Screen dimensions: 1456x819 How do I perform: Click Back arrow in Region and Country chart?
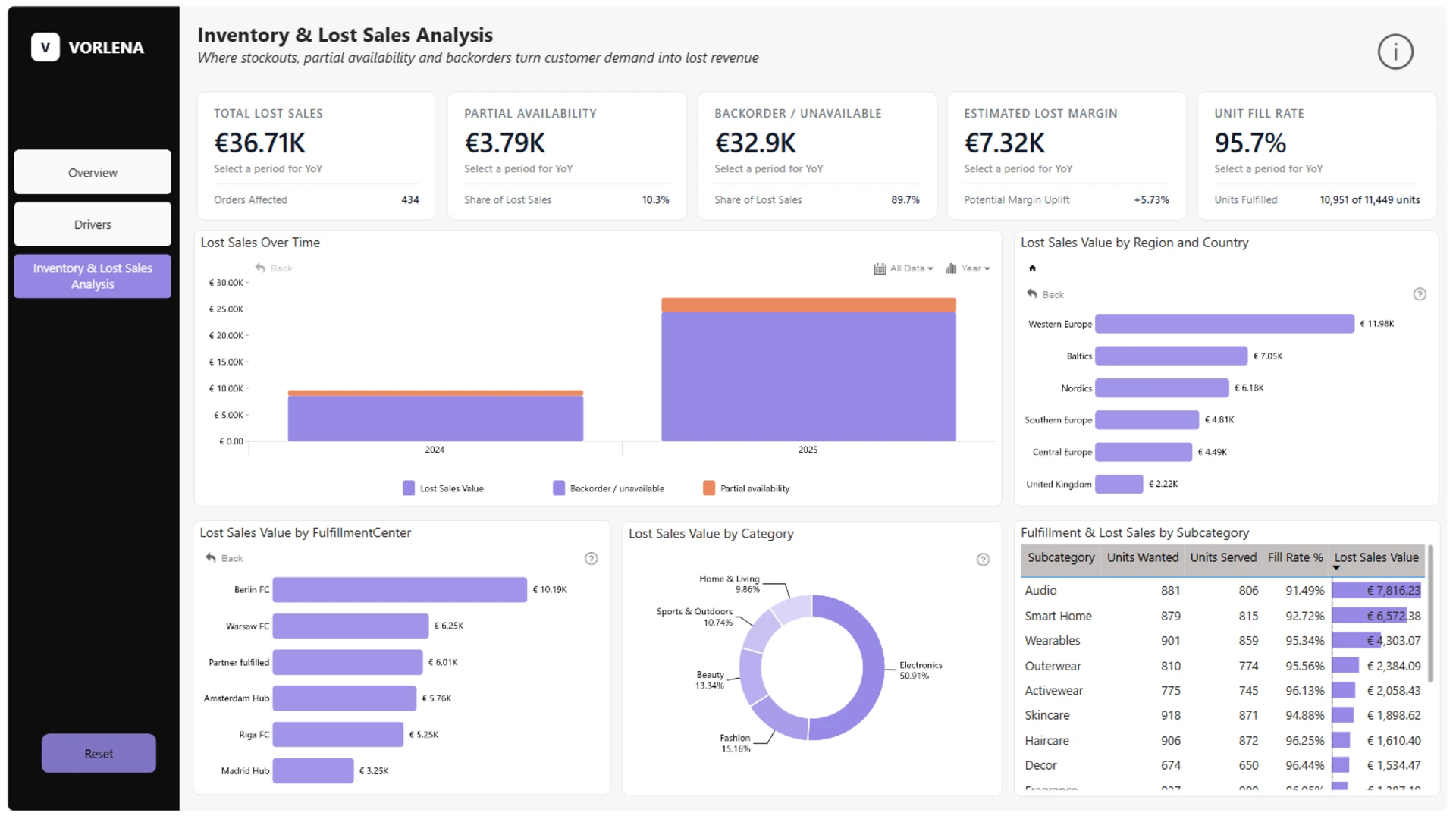pyautogui.click(x=1032, y=293)
